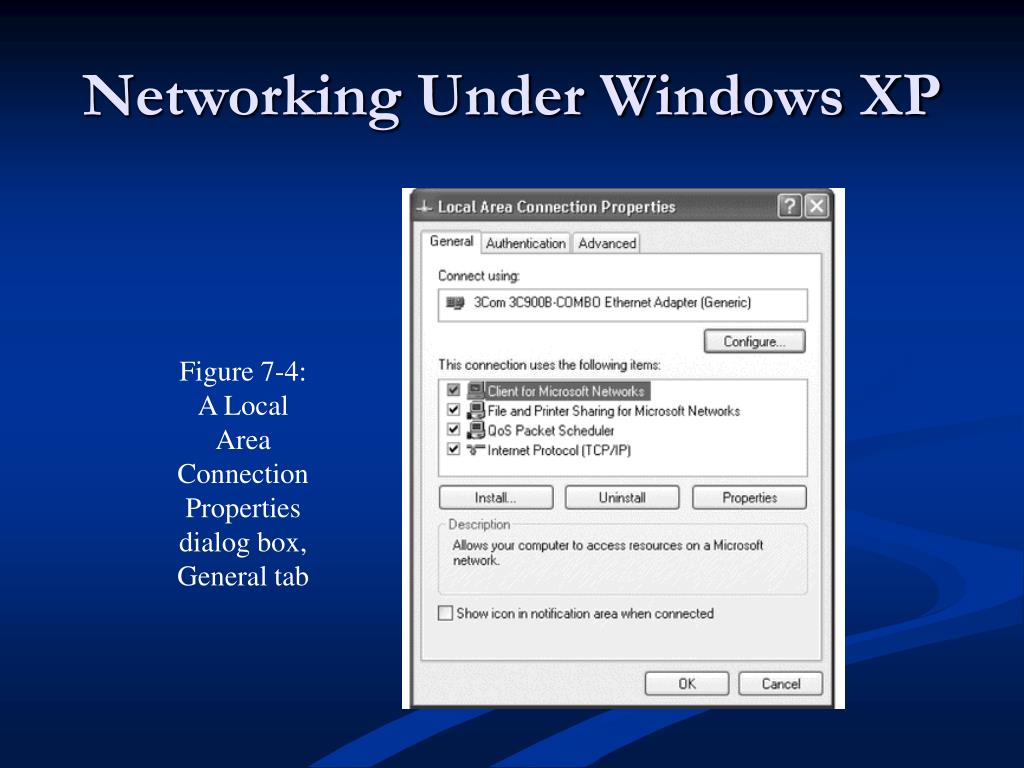Toggle the Internet Protocol (TCP/IP) checkbox
This screenshot has width=1024, height=768.
(x=453, y=449)
